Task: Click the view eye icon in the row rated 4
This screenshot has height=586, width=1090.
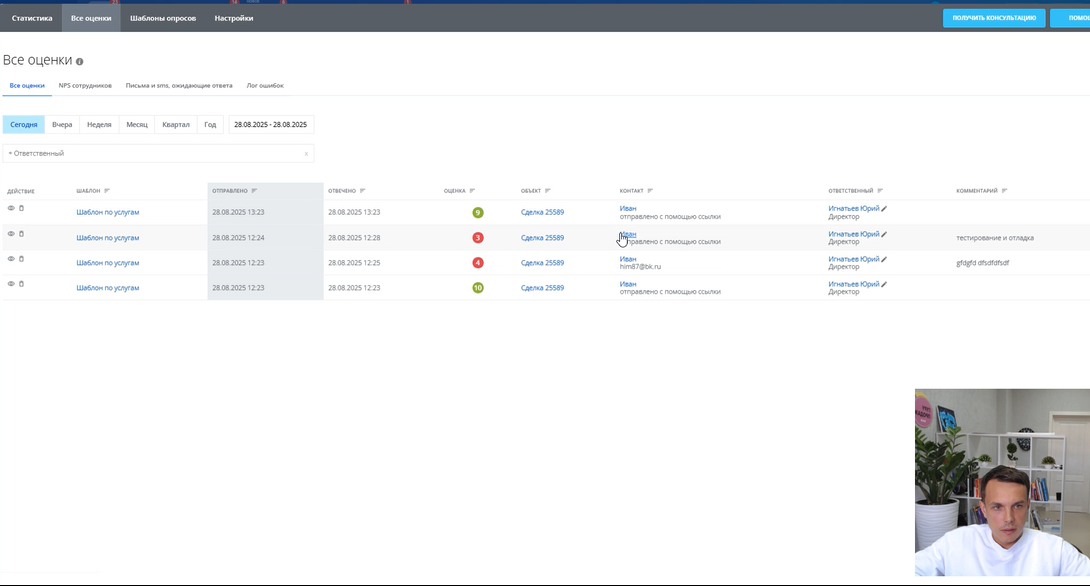Action: coord(11,259)
